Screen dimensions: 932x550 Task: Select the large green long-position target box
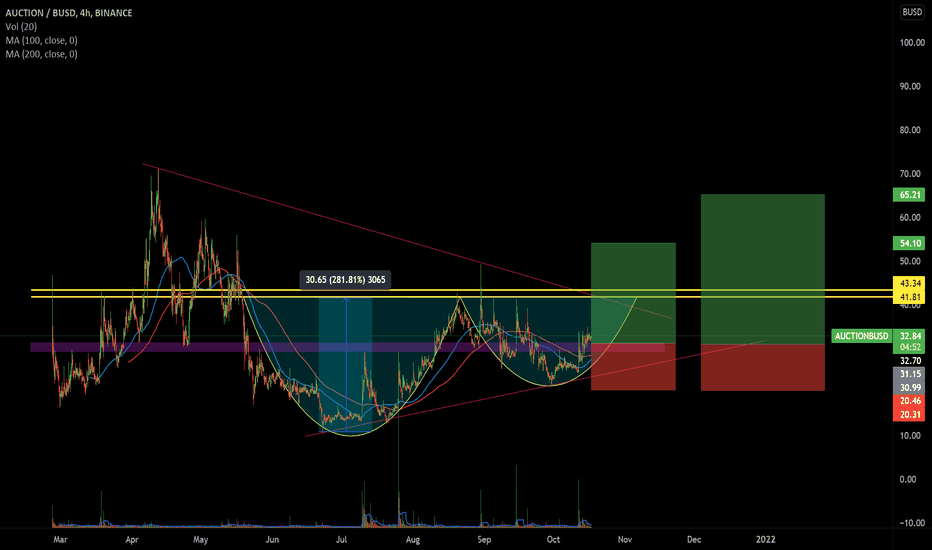[763, 269]
